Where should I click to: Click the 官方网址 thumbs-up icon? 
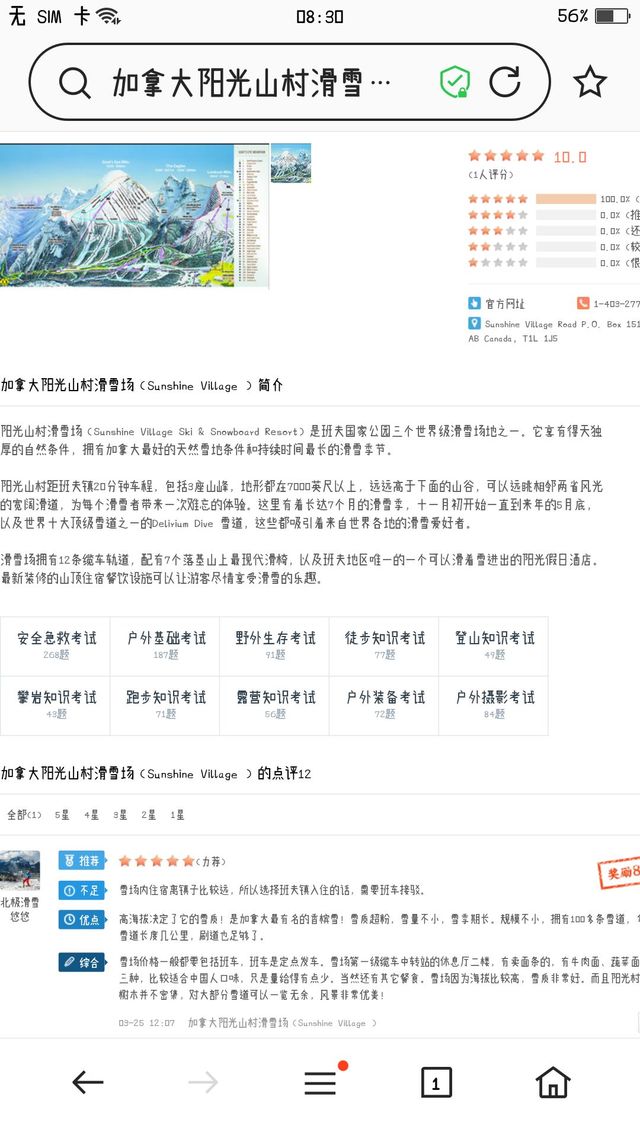pos(475,303)
